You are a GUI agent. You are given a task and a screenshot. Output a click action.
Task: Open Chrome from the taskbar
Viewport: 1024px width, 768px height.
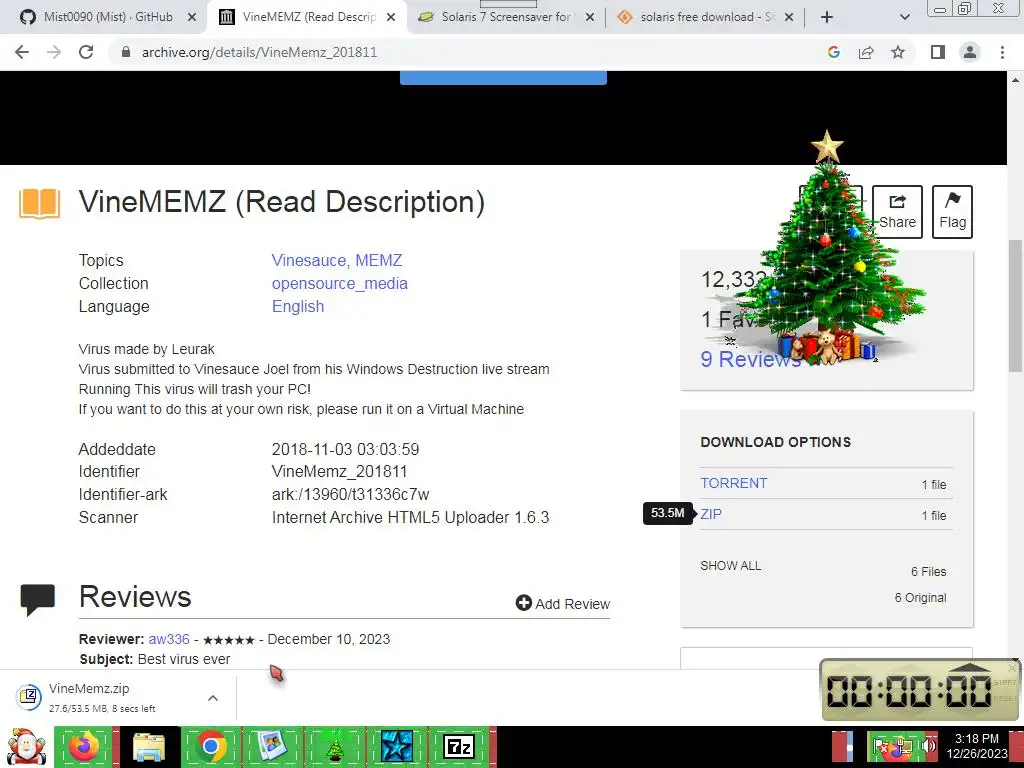pyautogui.click(x=210, y=747)
